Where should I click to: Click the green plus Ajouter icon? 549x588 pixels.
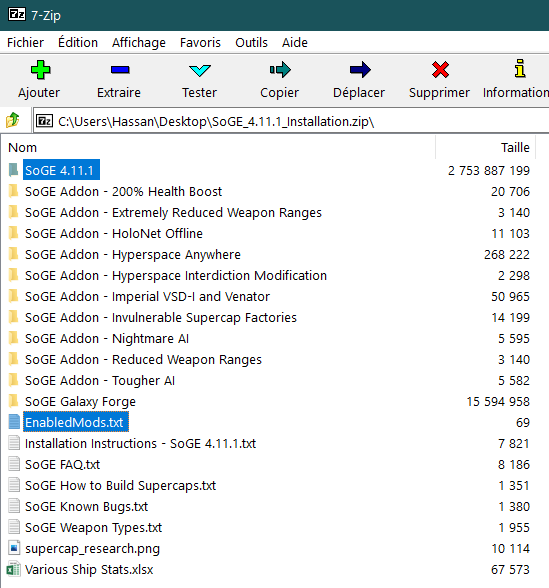[x=40, y=70]
